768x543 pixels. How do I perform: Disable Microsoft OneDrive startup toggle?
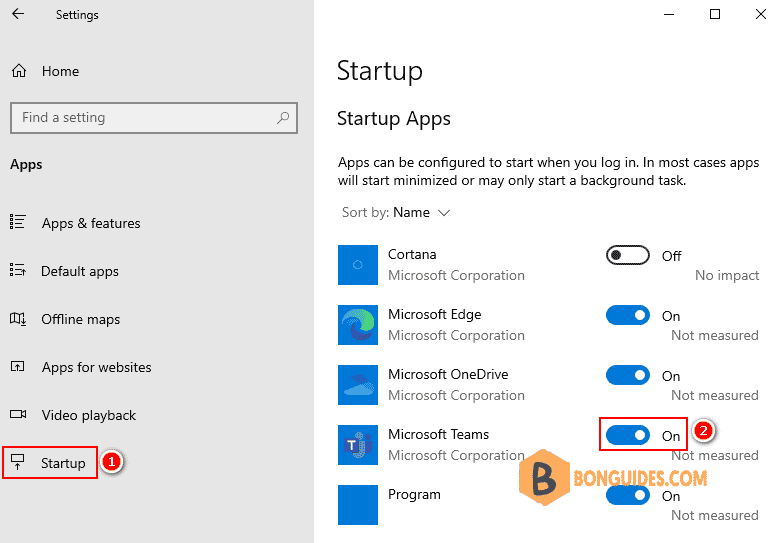click(627, 376)
